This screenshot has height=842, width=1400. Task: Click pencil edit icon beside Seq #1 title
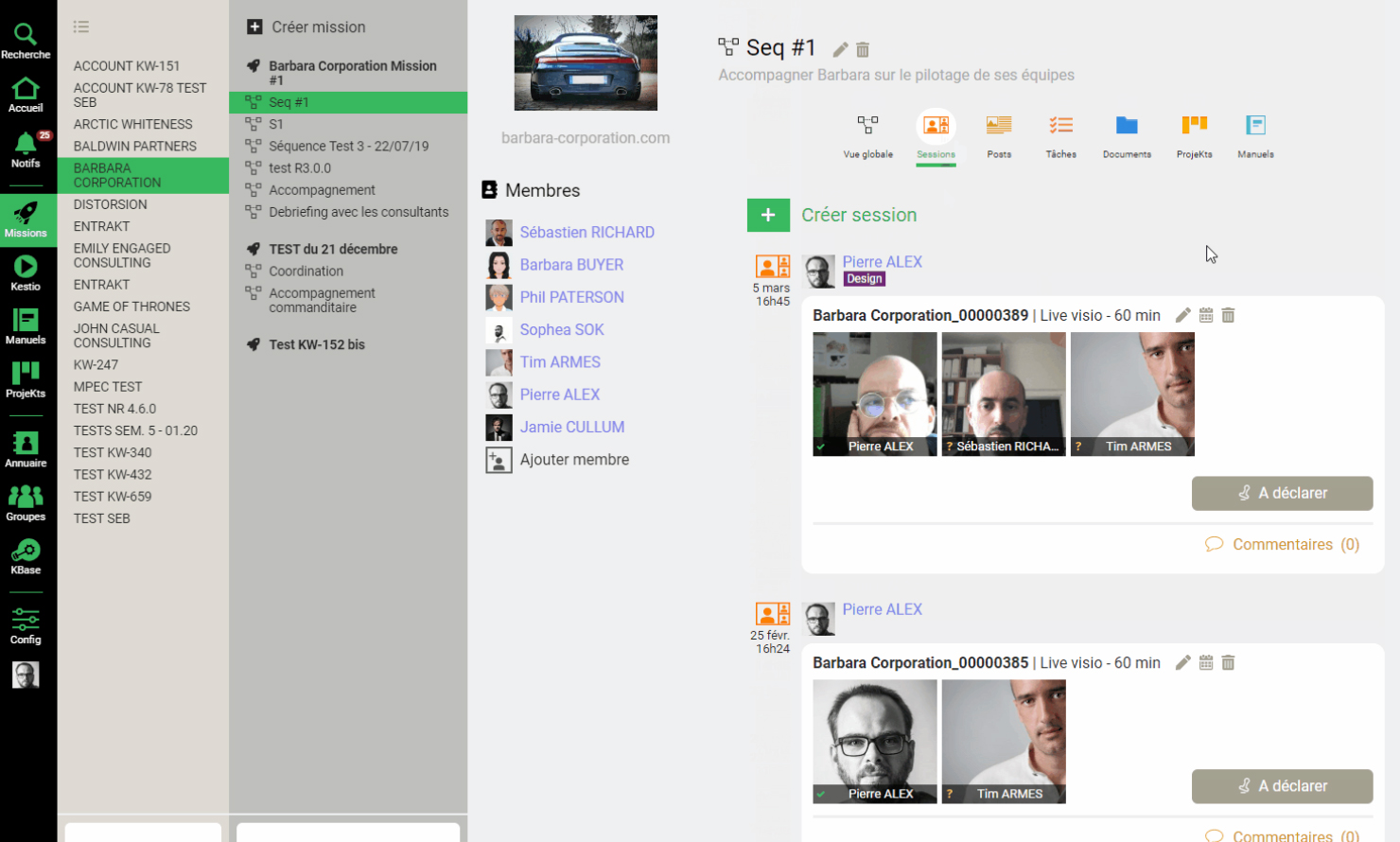[840, 49]
